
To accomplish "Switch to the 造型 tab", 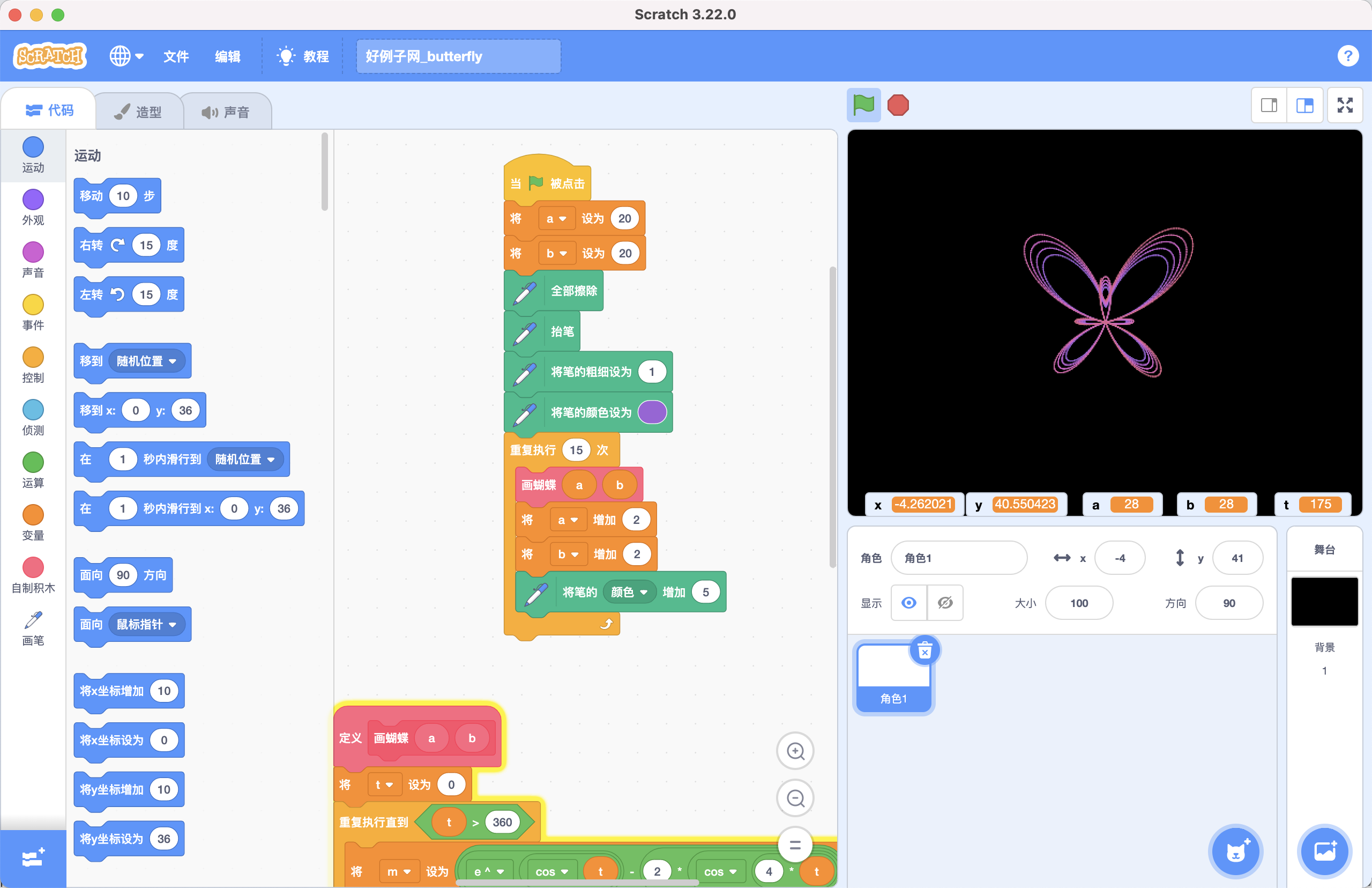I will pos(138,112).
